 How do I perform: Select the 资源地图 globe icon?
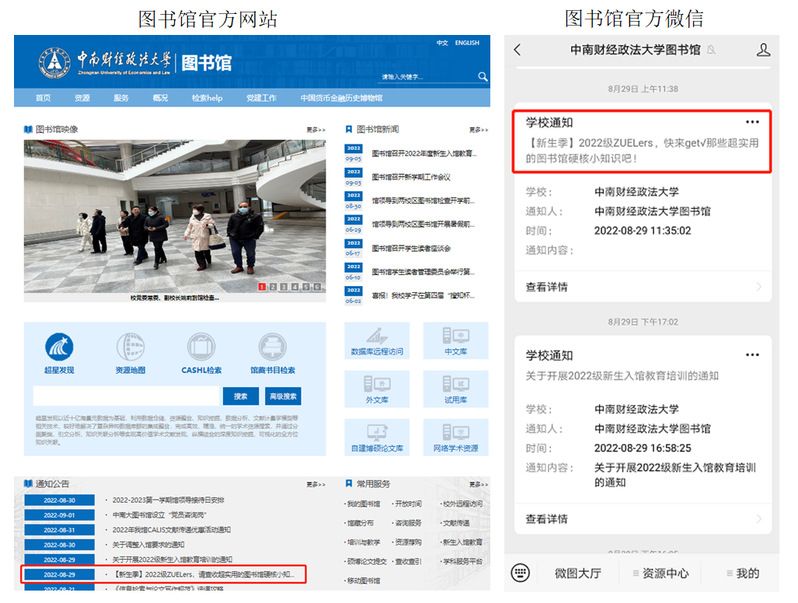pyautogui.click(x=130, y=347)
